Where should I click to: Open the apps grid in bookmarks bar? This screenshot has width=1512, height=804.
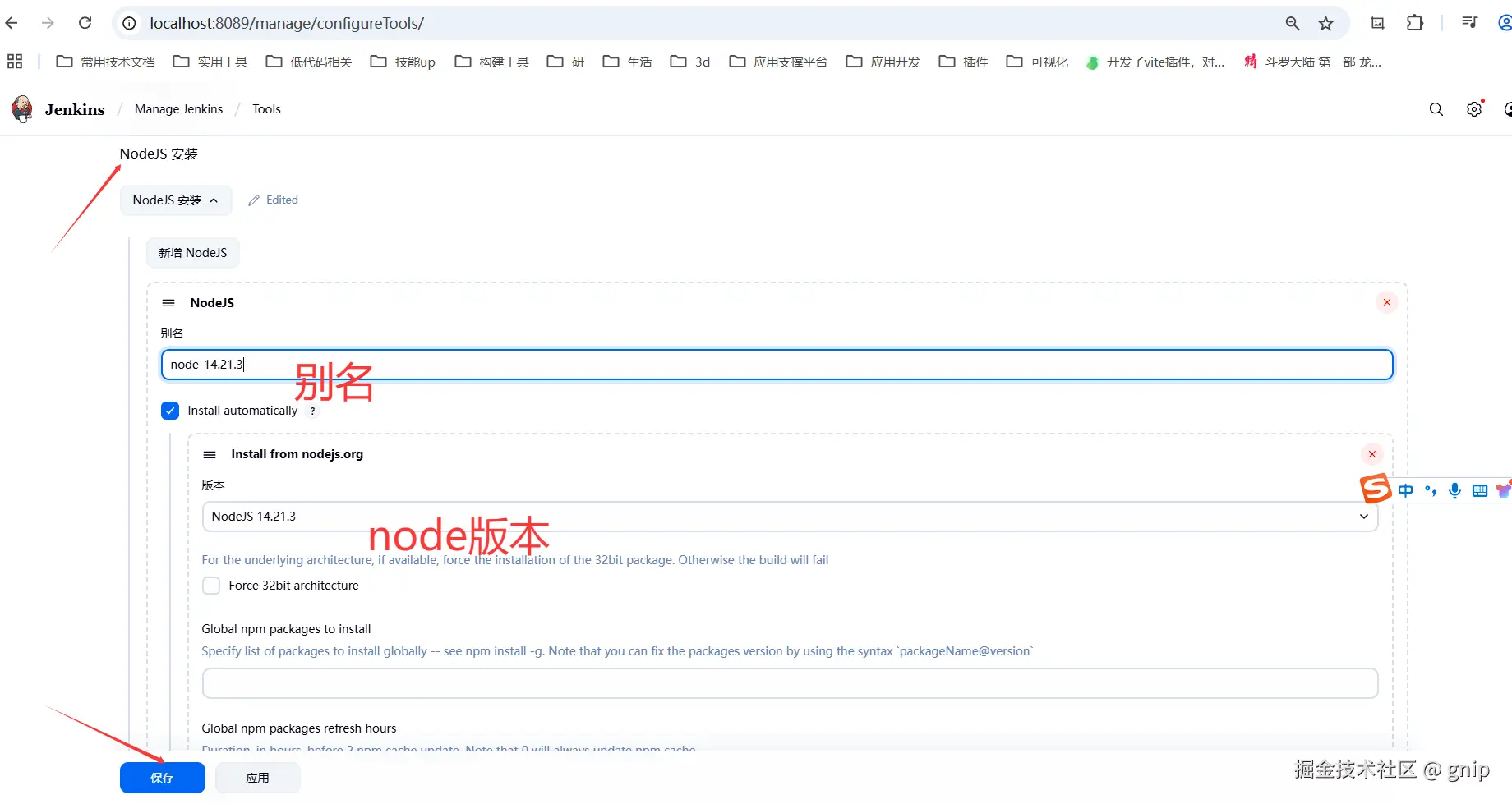click(15, 62)
